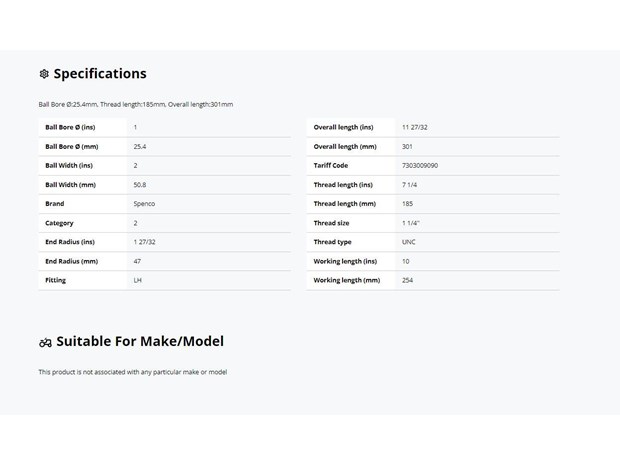
Task: Click the specification summary text line
Action: 136,104
